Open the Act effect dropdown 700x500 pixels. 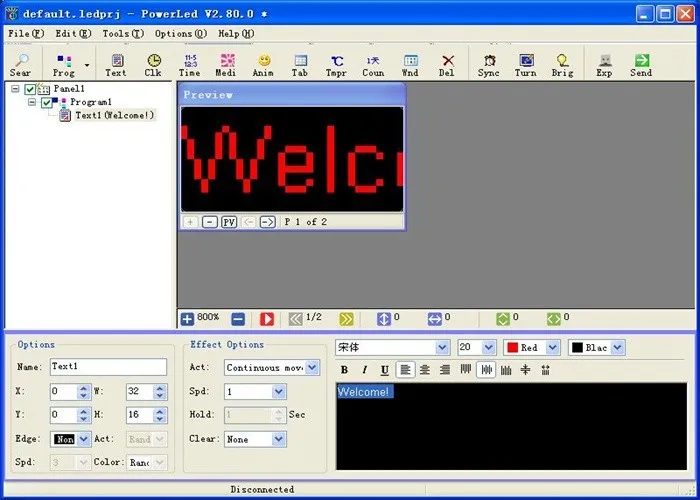point(312,368)
